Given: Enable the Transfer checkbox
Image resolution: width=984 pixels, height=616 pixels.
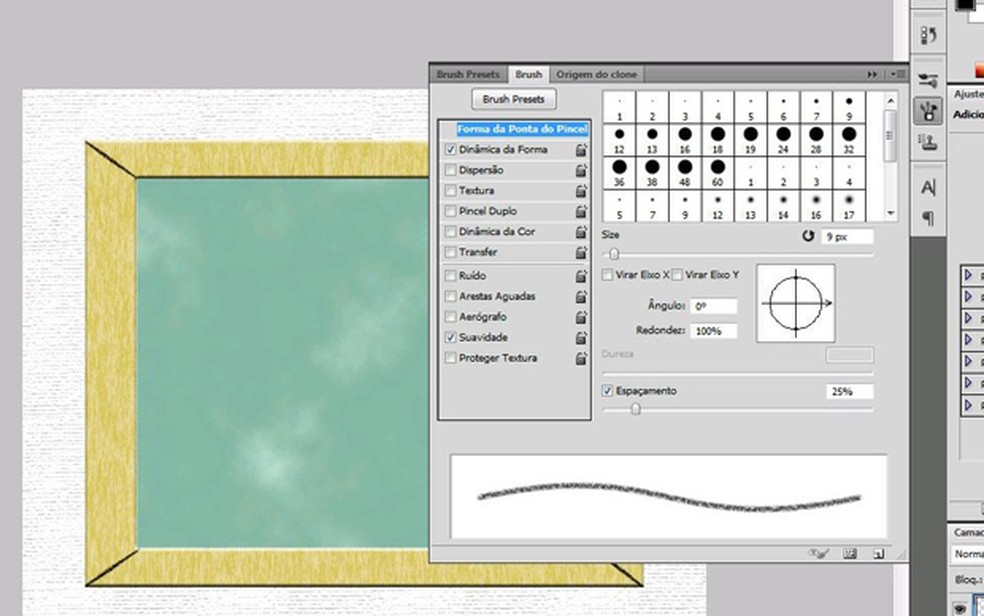Looking at the screenshot, I should pyautogui.click(x=450, y=252).
